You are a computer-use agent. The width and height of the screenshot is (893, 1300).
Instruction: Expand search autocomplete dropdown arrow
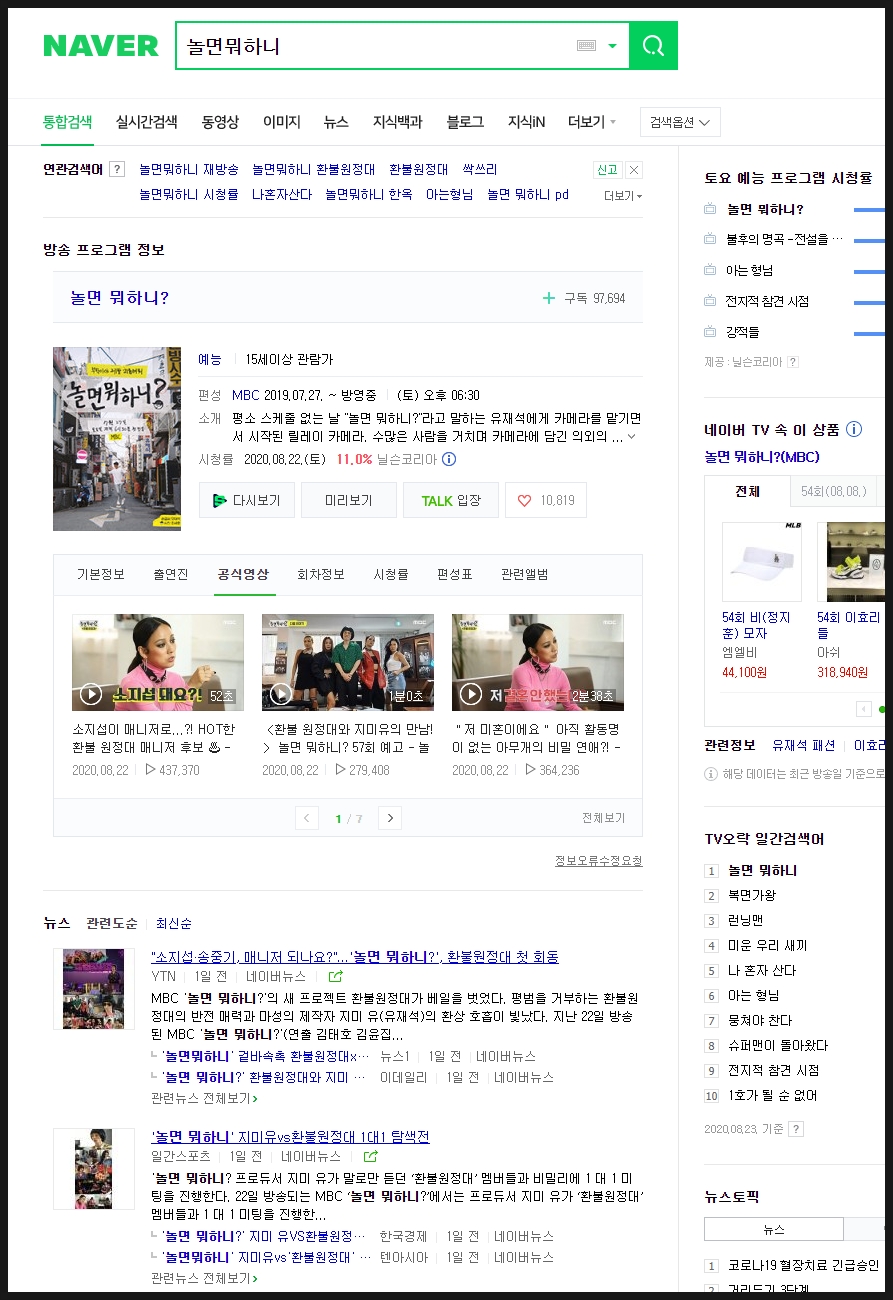pos(612,46)
